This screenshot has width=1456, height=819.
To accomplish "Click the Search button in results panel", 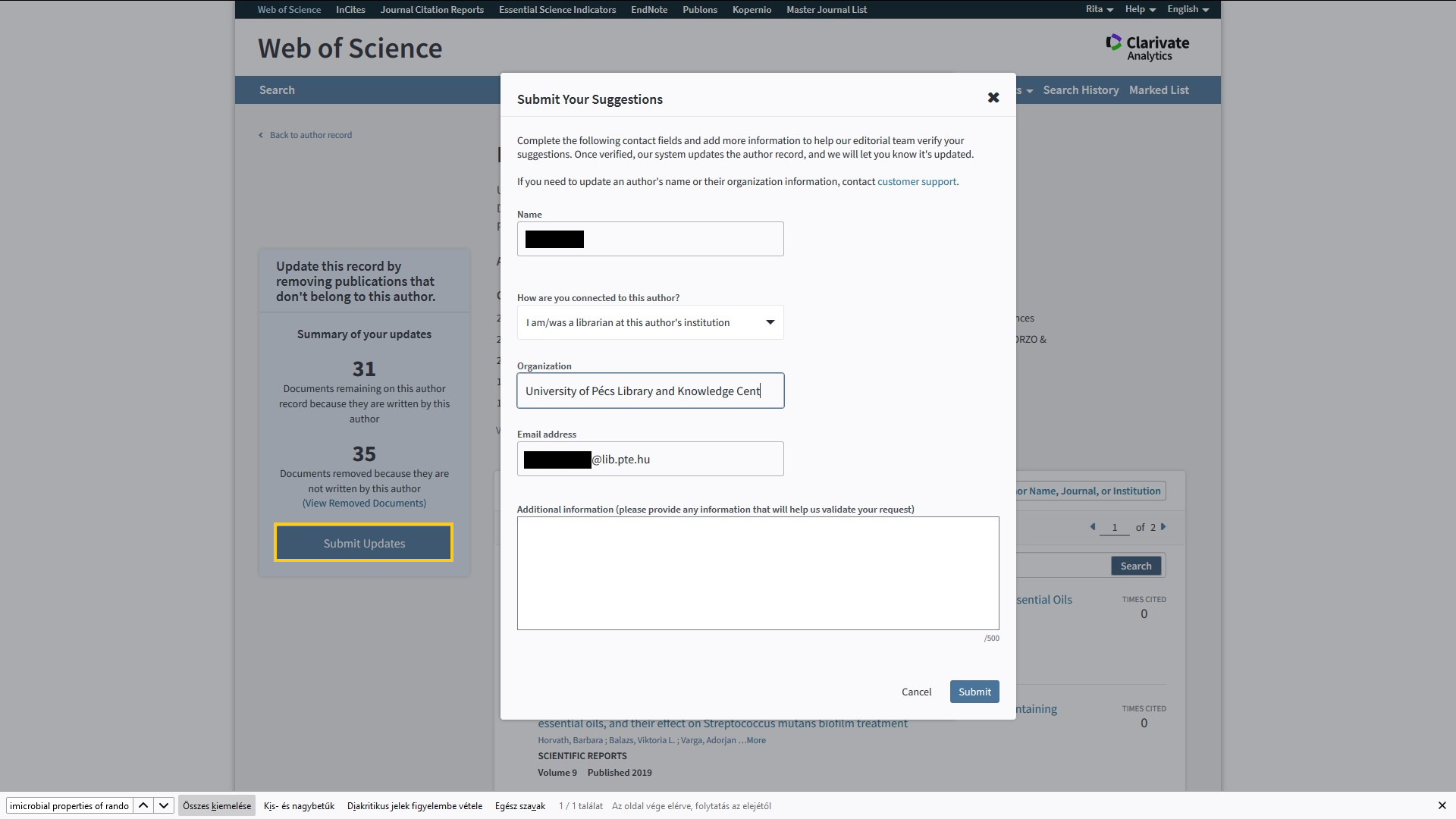I will click(x=1136, y=566).
